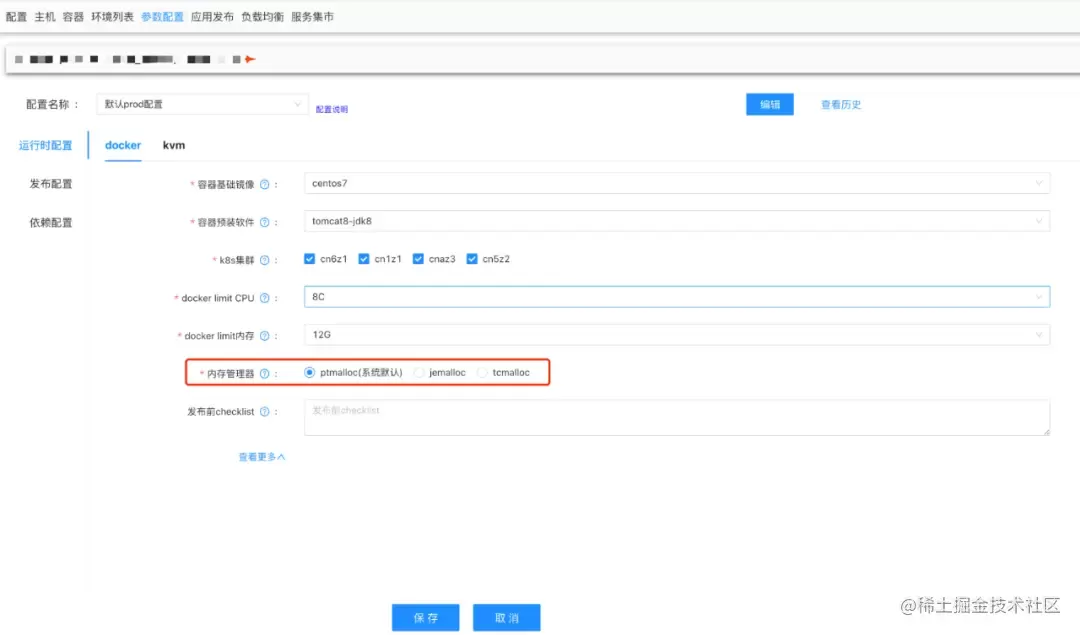Click help icon beside k8s集群
This screenshot has height=635, width=1080.
tap(264, 260)
